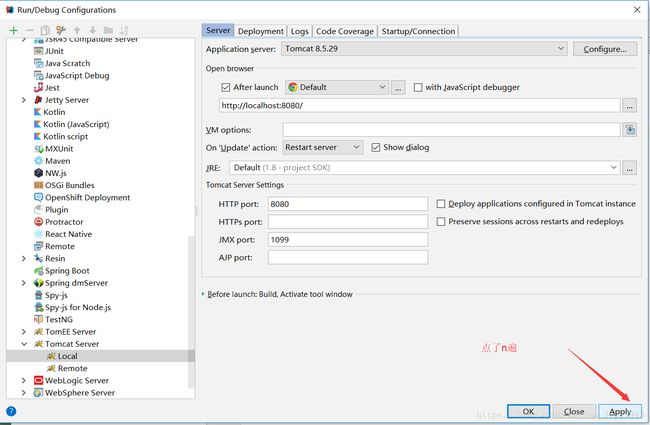Click the green plus Add Configuration icon
This screenshot has height=425, width=650.
pos(13,30)
